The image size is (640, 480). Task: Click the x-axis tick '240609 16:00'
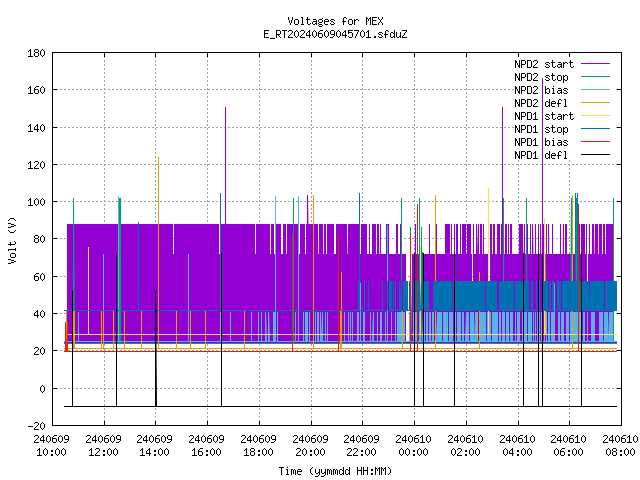tap(207, 446)
